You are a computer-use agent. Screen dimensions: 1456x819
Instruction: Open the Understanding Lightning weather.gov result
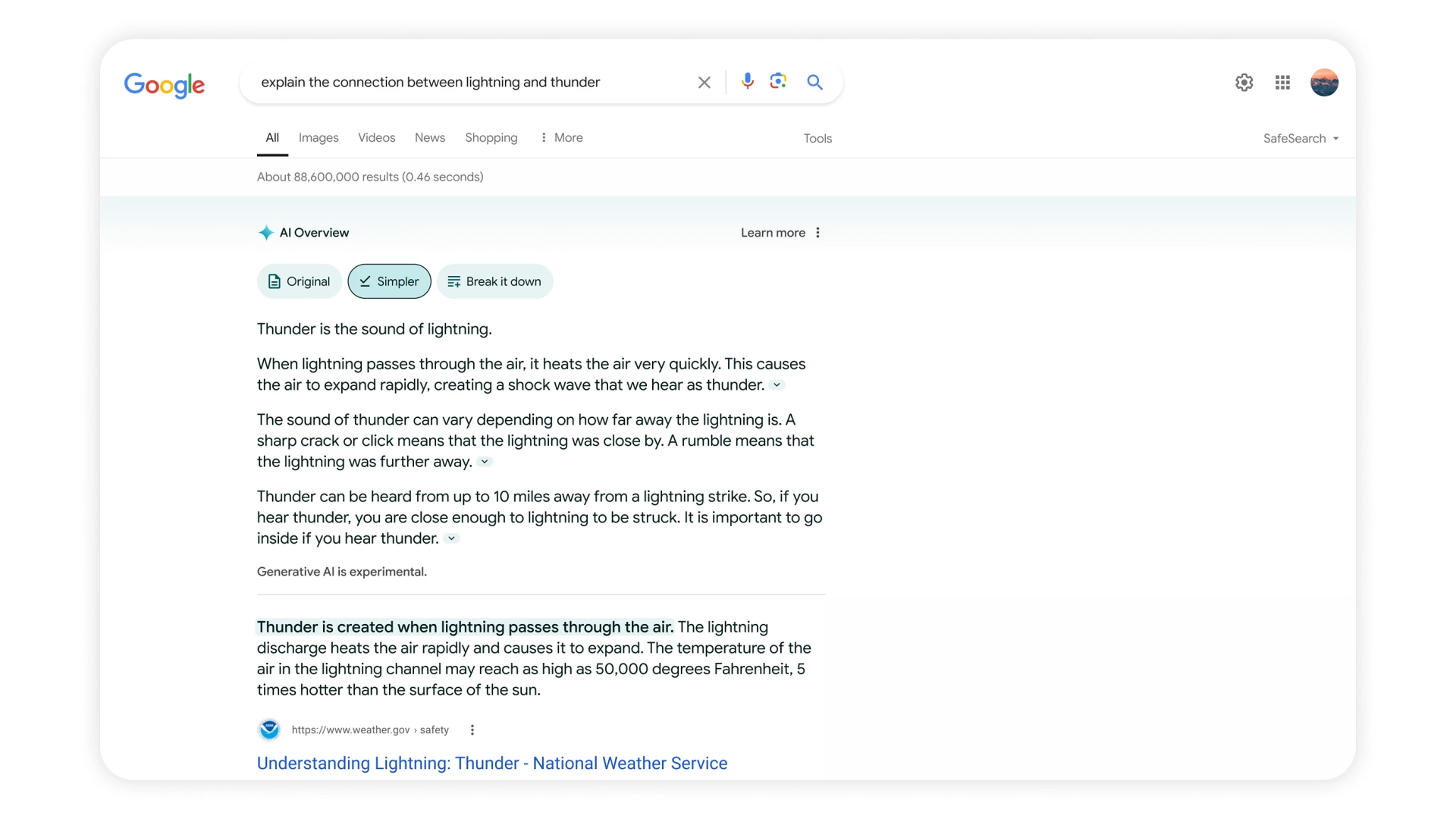(x=491, y=764)
